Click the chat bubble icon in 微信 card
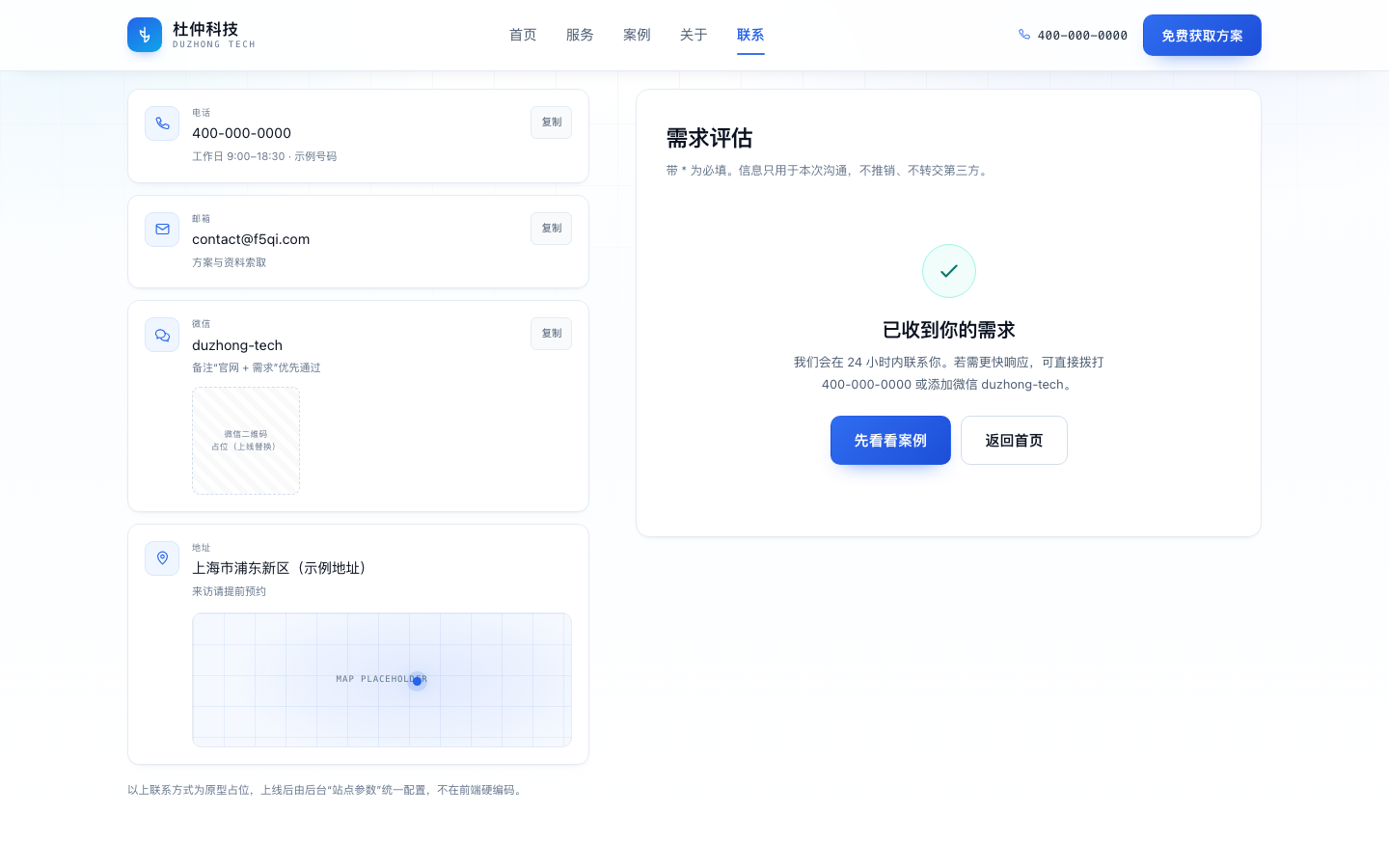Viewport: 1389px width, 868px height. 162,335
